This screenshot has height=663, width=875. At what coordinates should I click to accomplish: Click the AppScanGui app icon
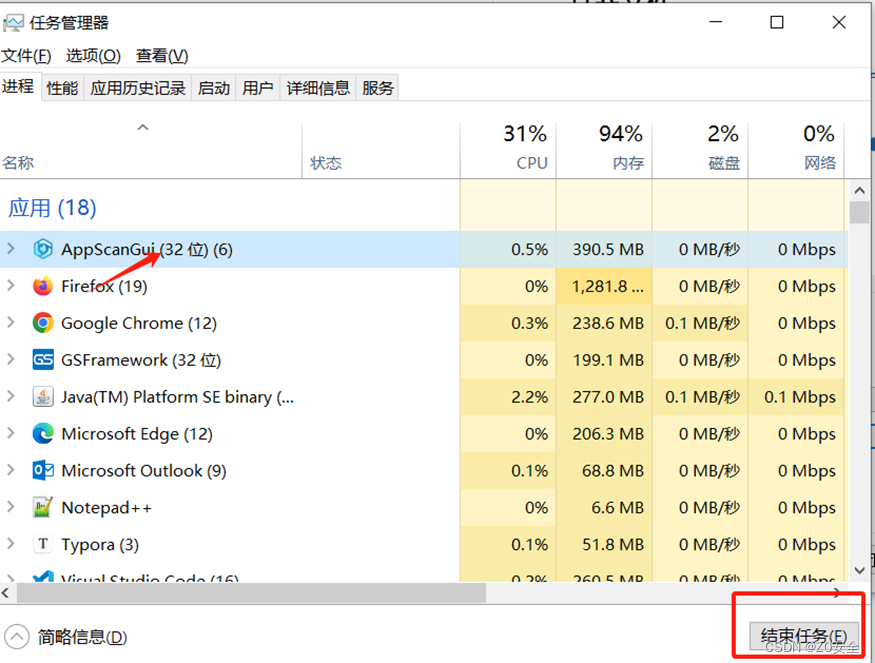point(43,249)
